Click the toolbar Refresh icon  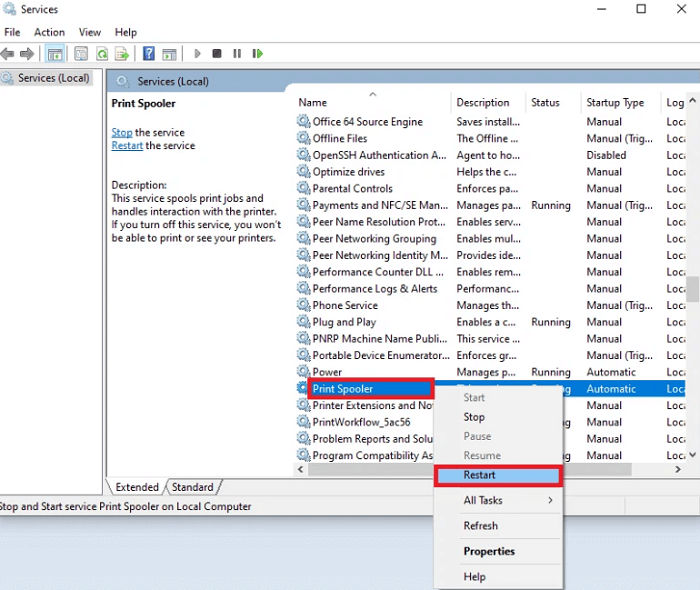coord(102,54)
